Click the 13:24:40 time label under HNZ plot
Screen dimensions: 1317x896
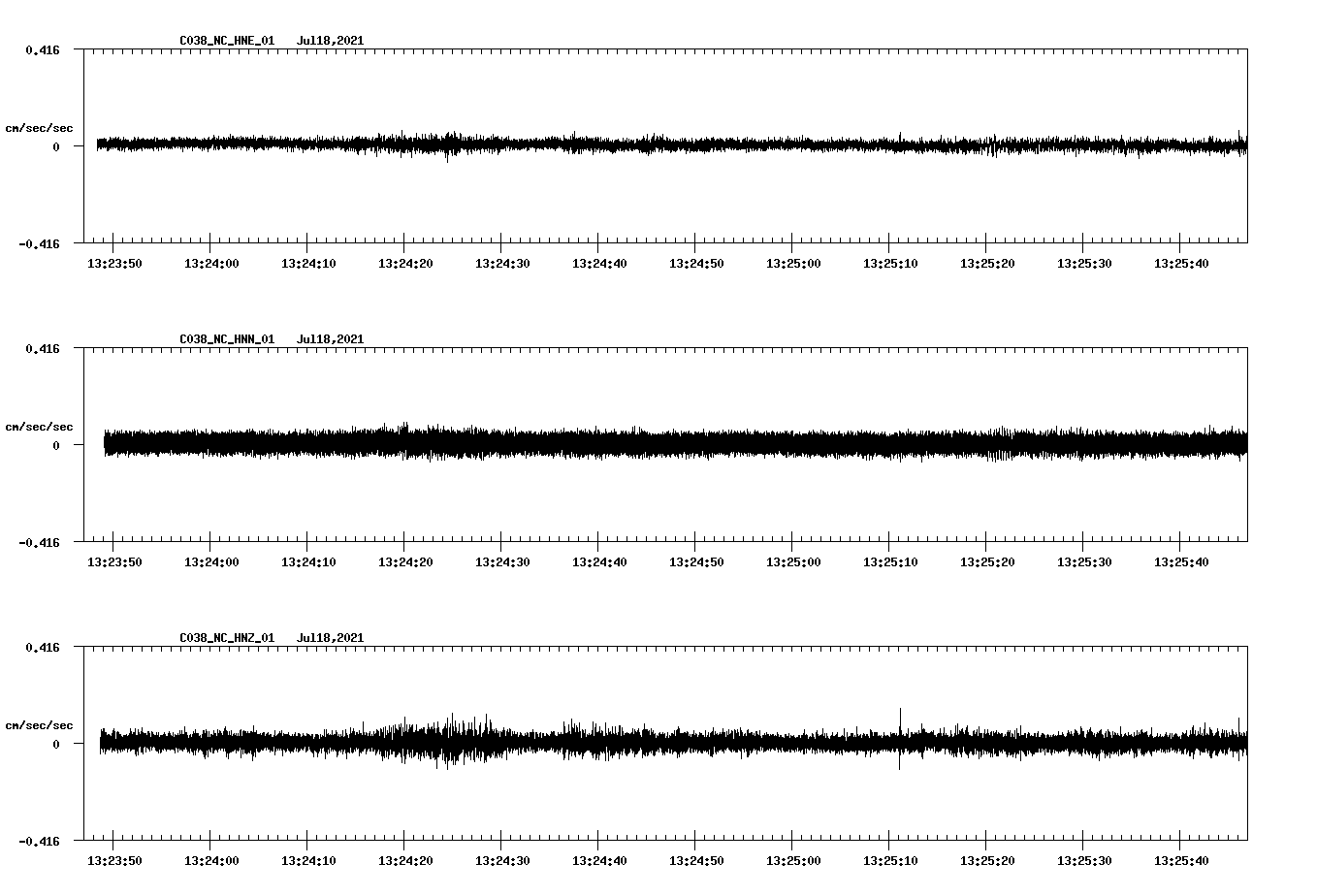point(599,861)
